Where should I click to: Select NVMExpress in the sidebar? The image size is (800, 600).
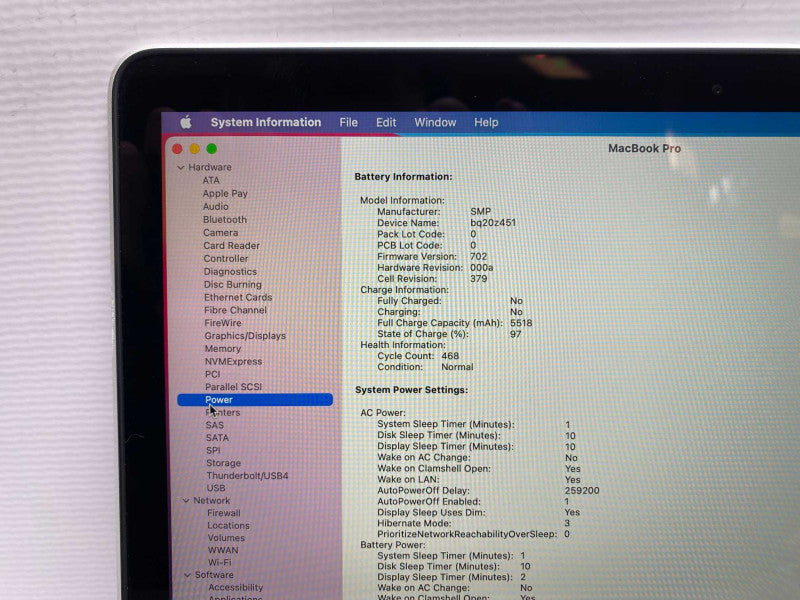(233, 361)
